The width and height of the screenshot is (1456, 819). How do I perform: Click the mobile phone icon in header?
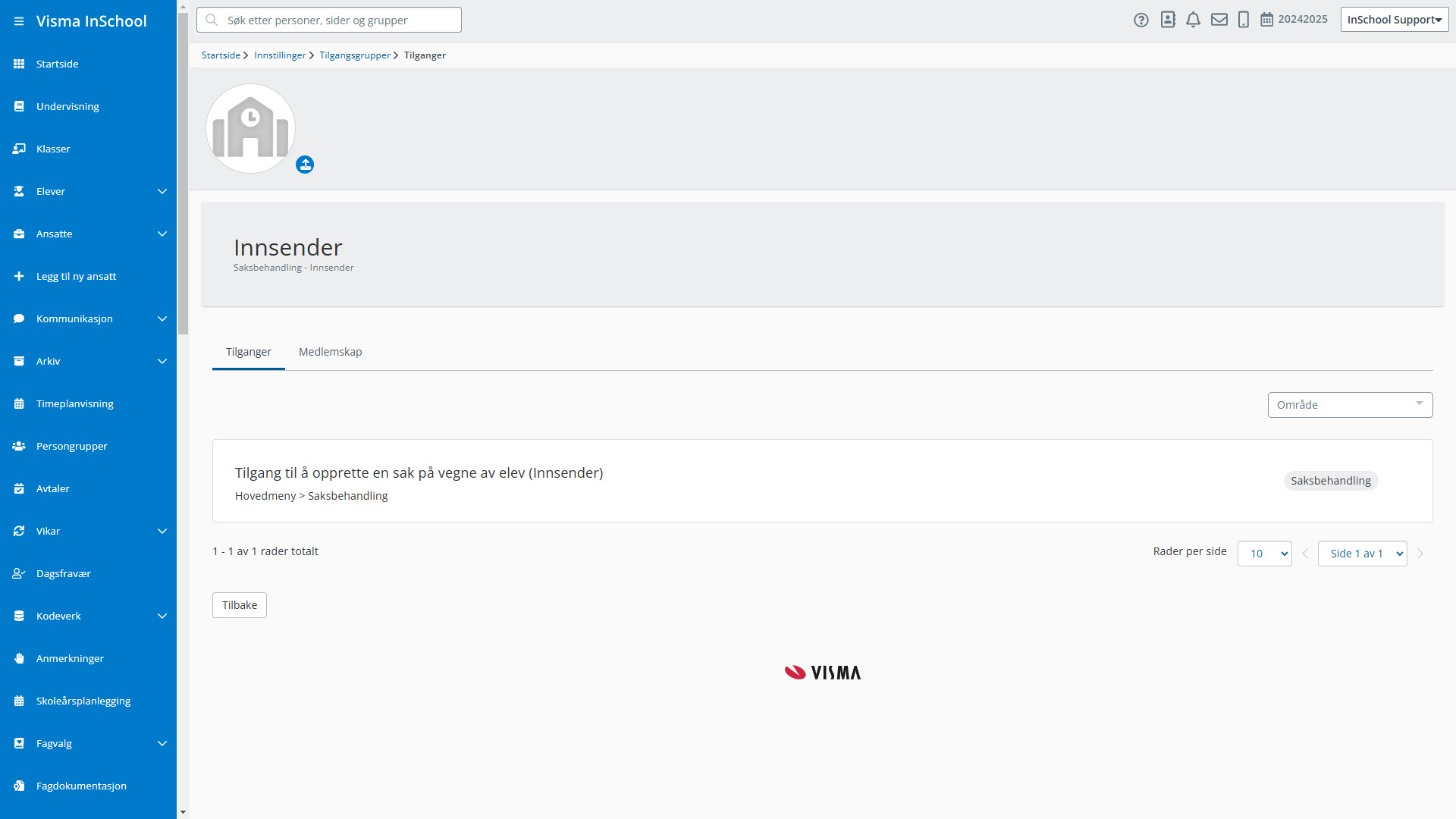pos(1243,20)
